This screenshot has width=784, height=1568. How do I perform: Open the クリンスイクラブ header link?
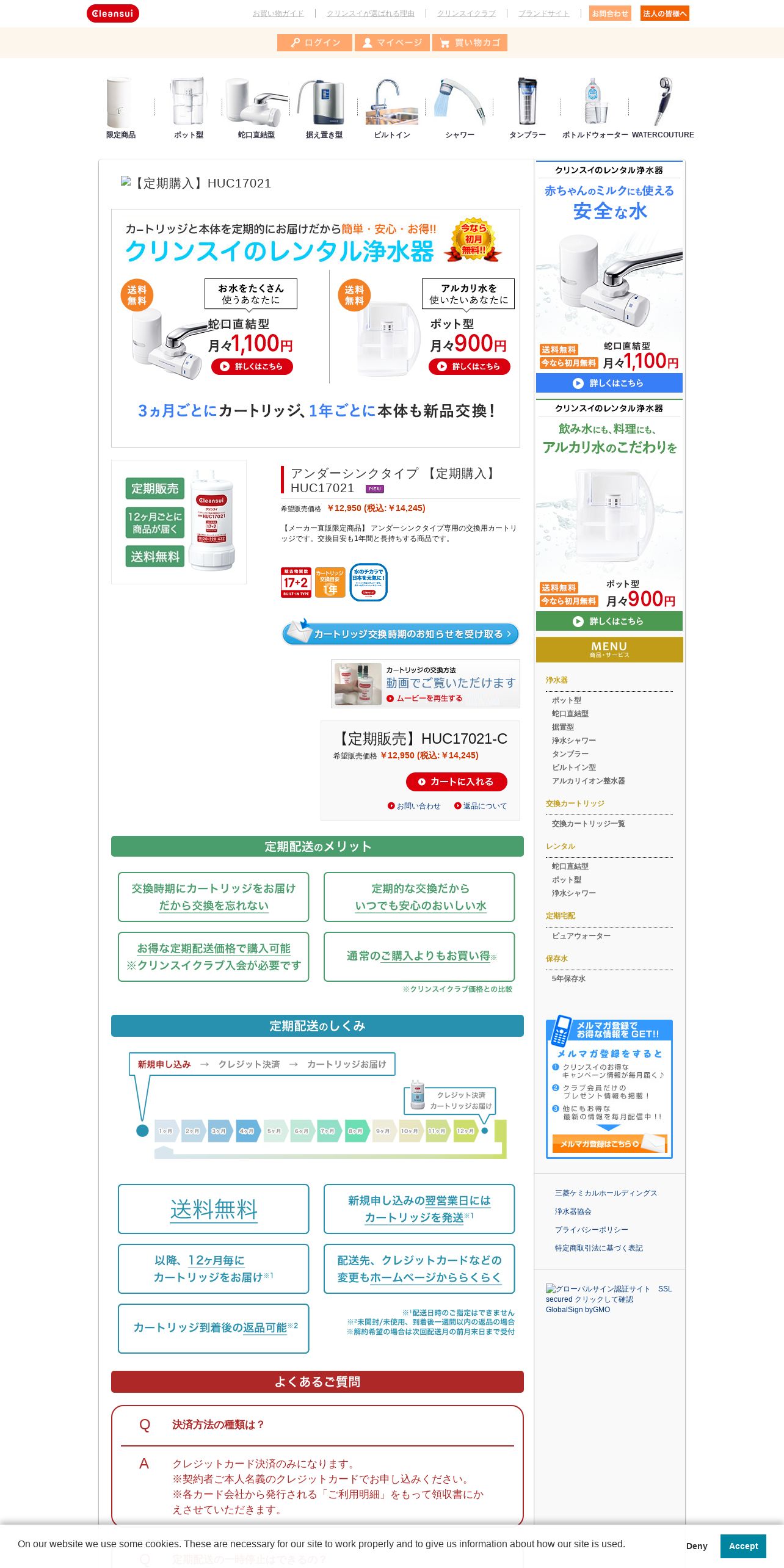tap(466, 13)
